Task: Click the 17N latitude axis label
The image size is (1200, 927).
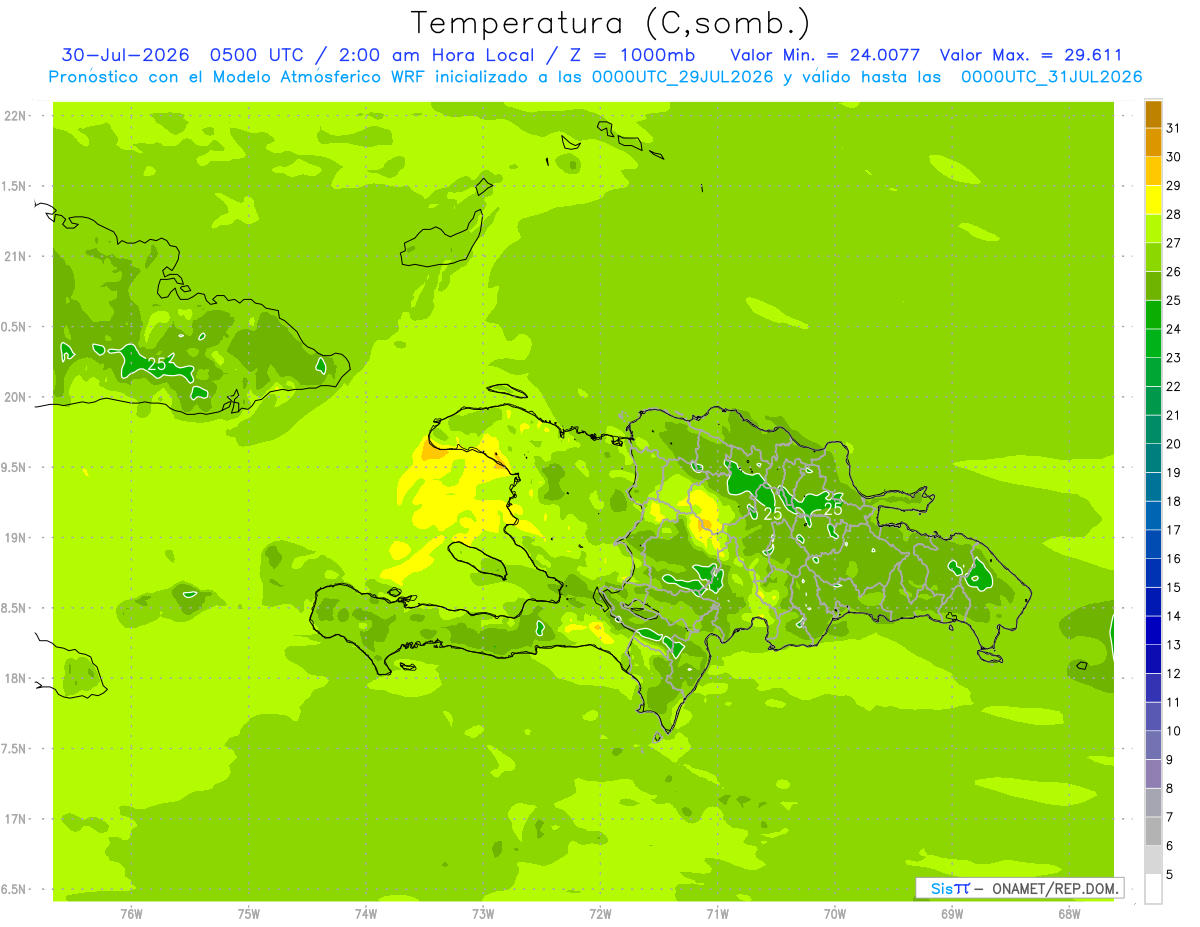Action: (x=15, y=819)
